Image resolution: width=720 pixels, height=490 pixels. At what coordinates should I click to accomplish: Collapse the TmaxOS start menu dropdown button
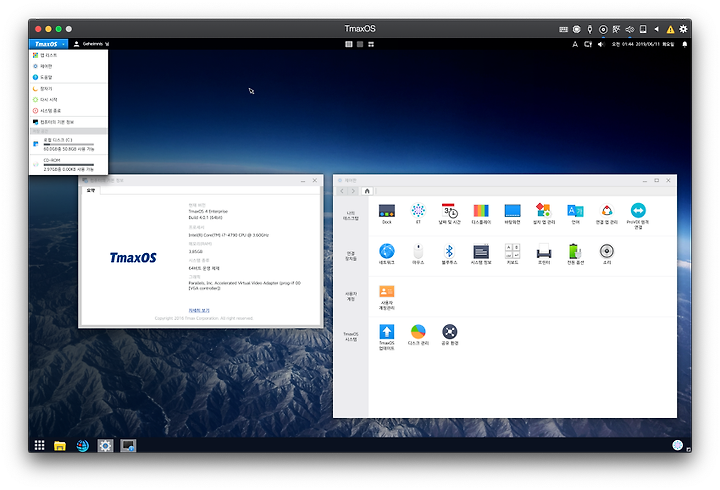pyautogui.click(x=48, y=44)
